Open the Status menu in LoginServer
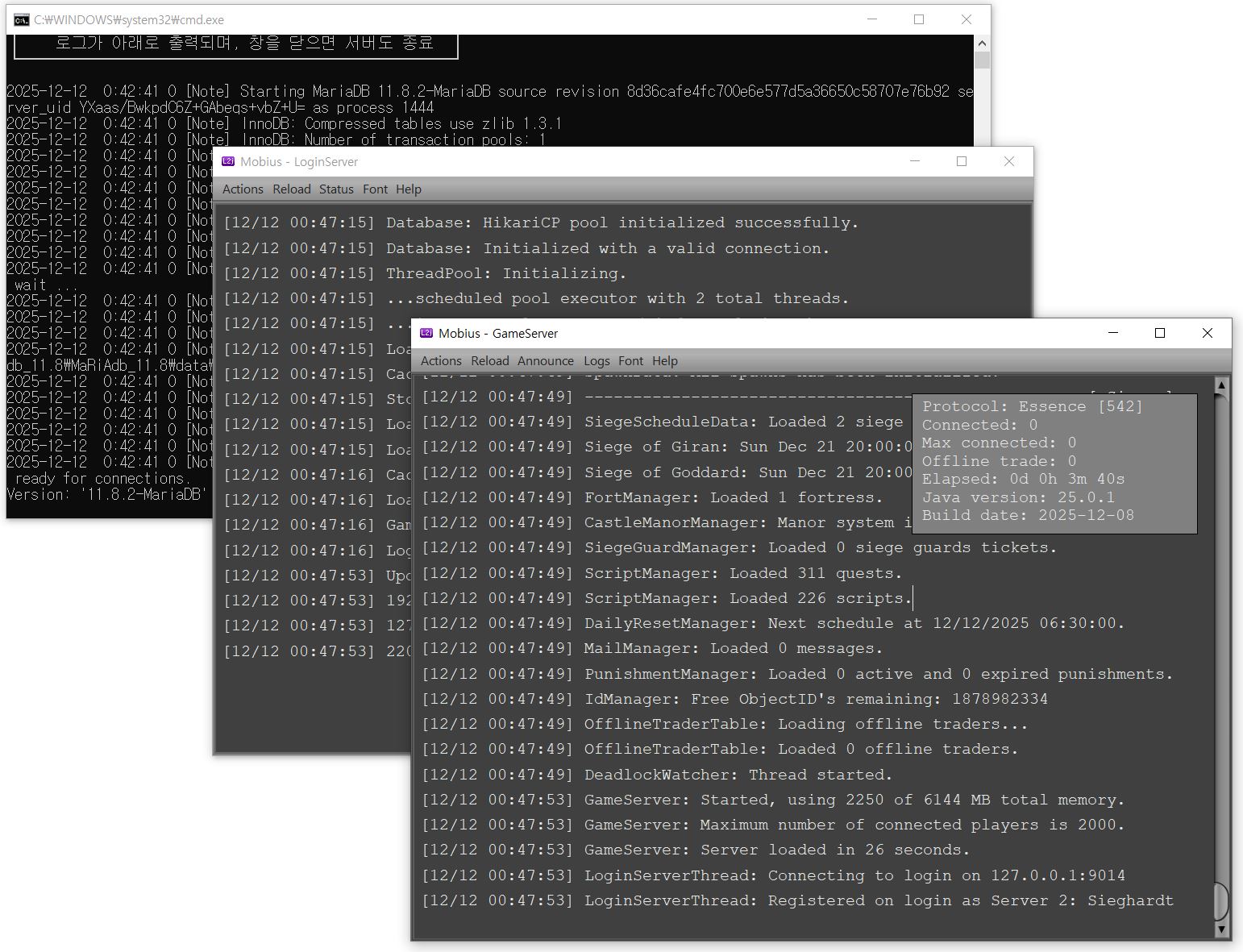The width and height of the screenshot is (1243, 952). (336, 189)
